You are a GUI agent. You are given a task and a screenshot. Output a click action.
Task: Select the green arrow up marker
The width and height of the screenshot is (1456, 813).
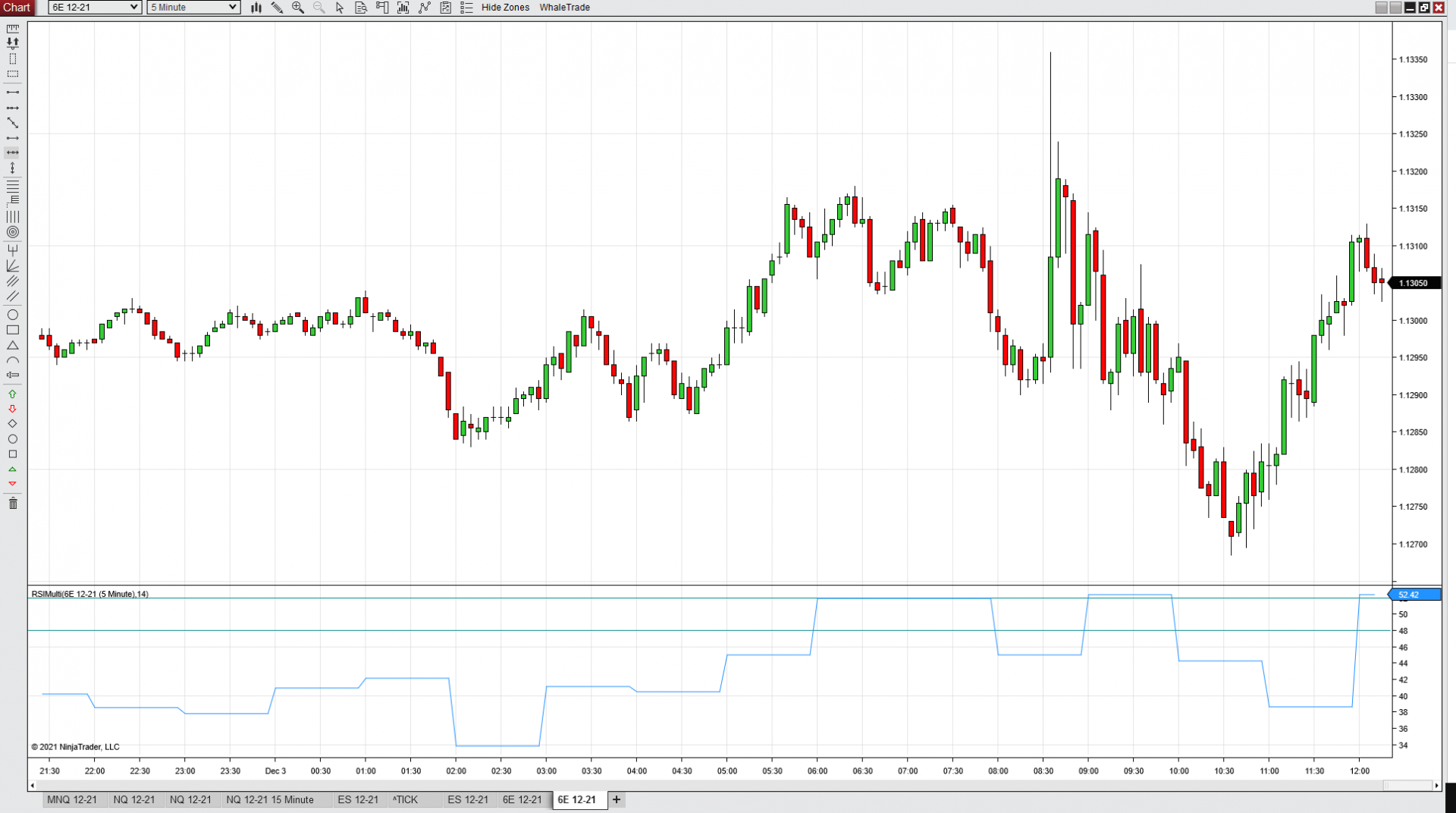click(13, 394)
